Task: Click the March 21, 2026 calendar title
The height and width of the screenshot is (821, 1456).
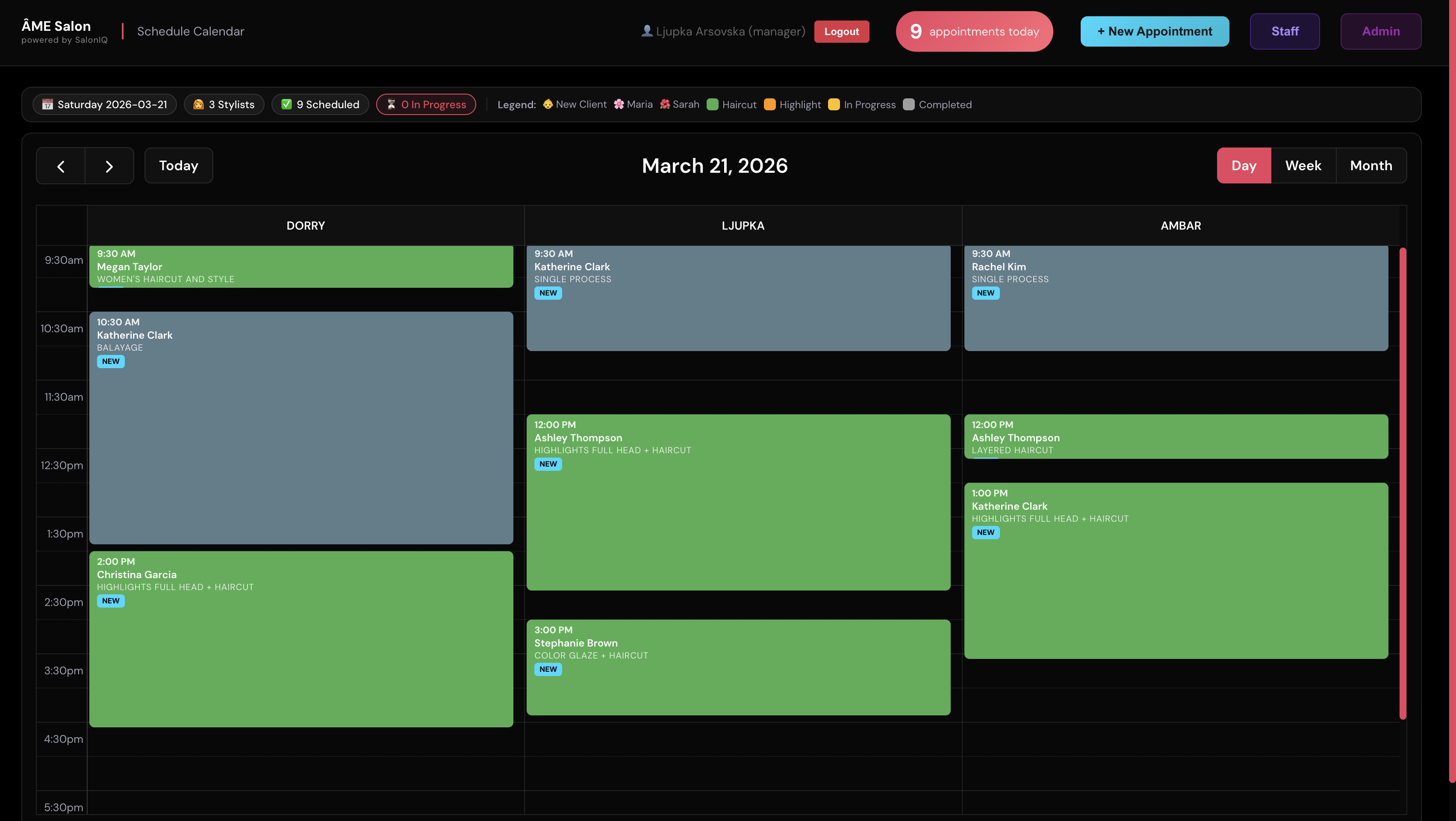Action: point(714,165)
